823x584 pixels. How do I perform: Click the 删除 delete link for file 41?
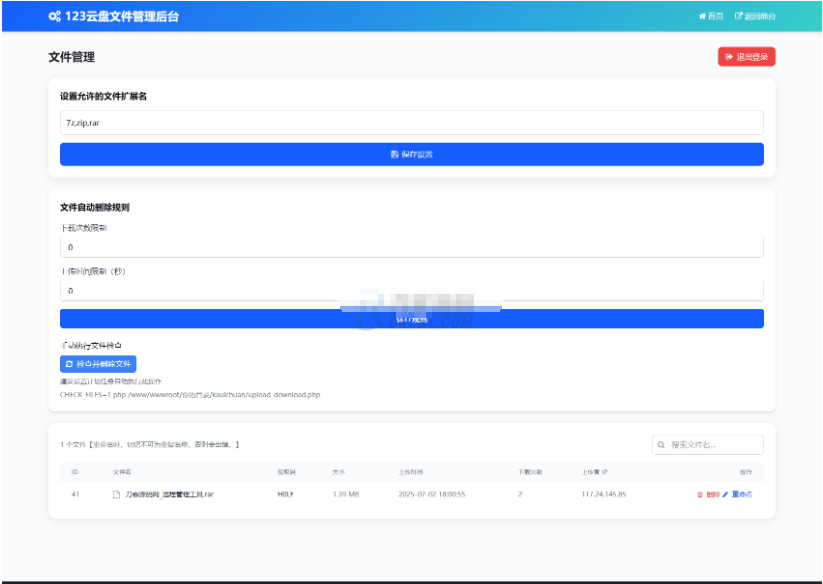(x=712, y=494)
